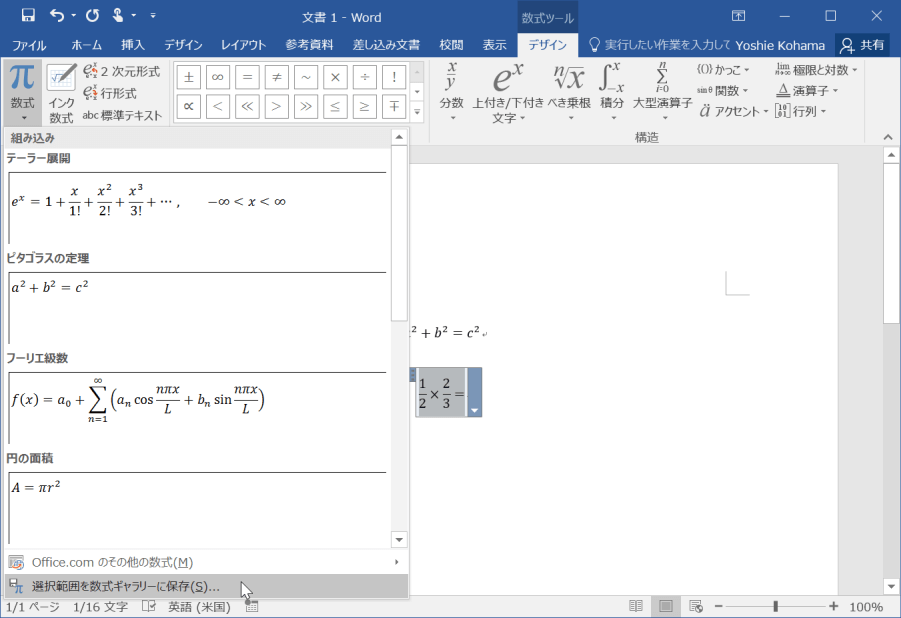Open アクセント accent dropdown
Image resolution: width=901 pixels, height=618 pixels.
(x=734, y=112)
